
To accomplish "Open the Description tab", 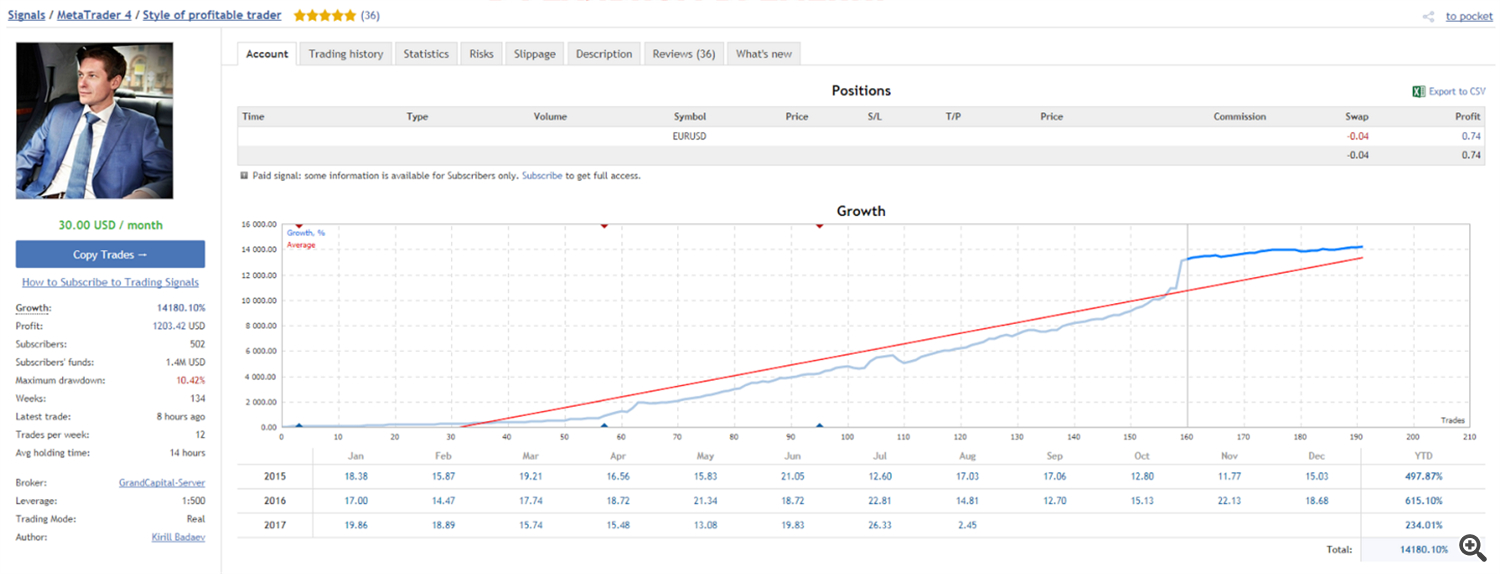I will (604, 54).
